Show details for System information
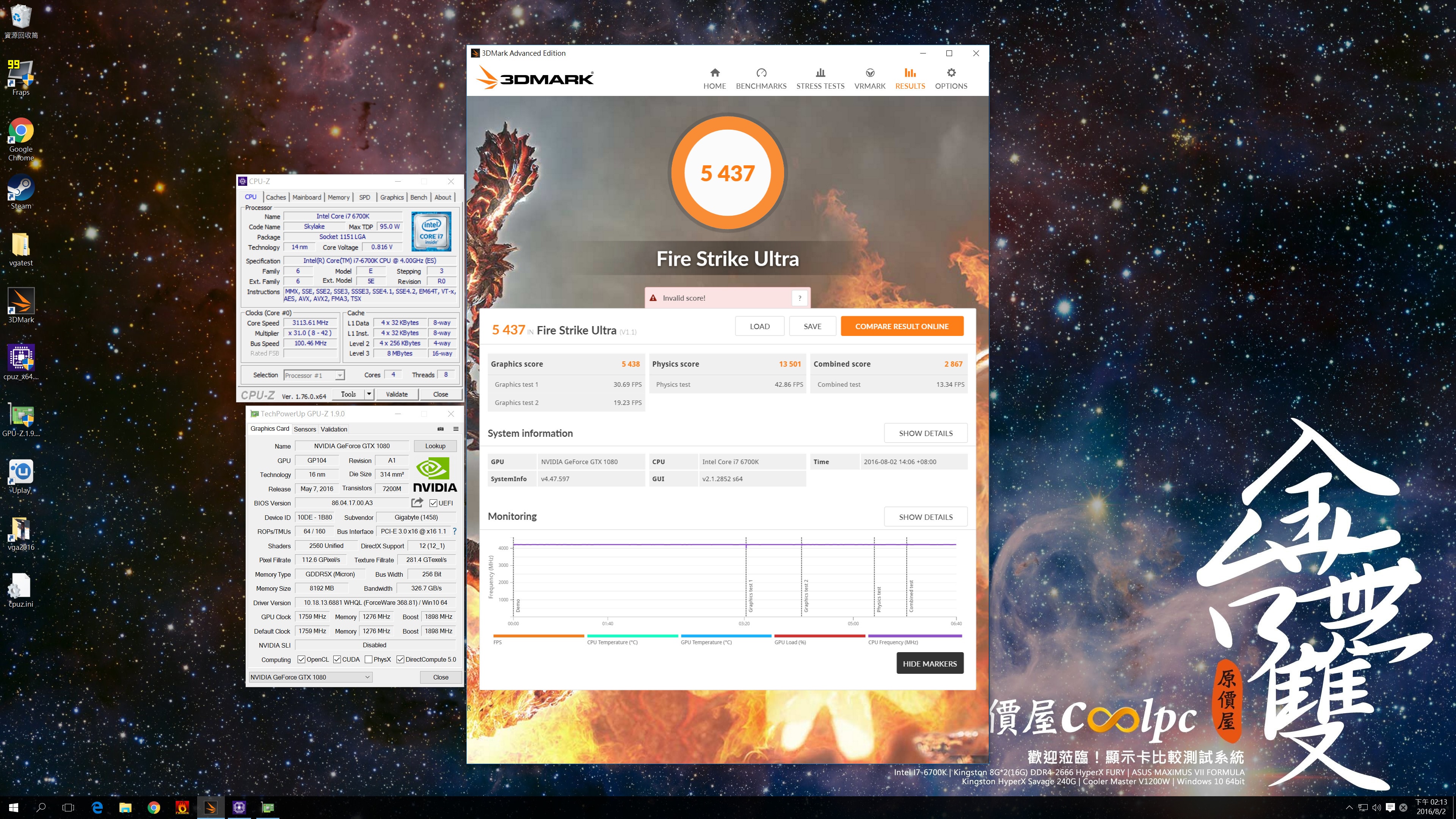 coord(926,433)
